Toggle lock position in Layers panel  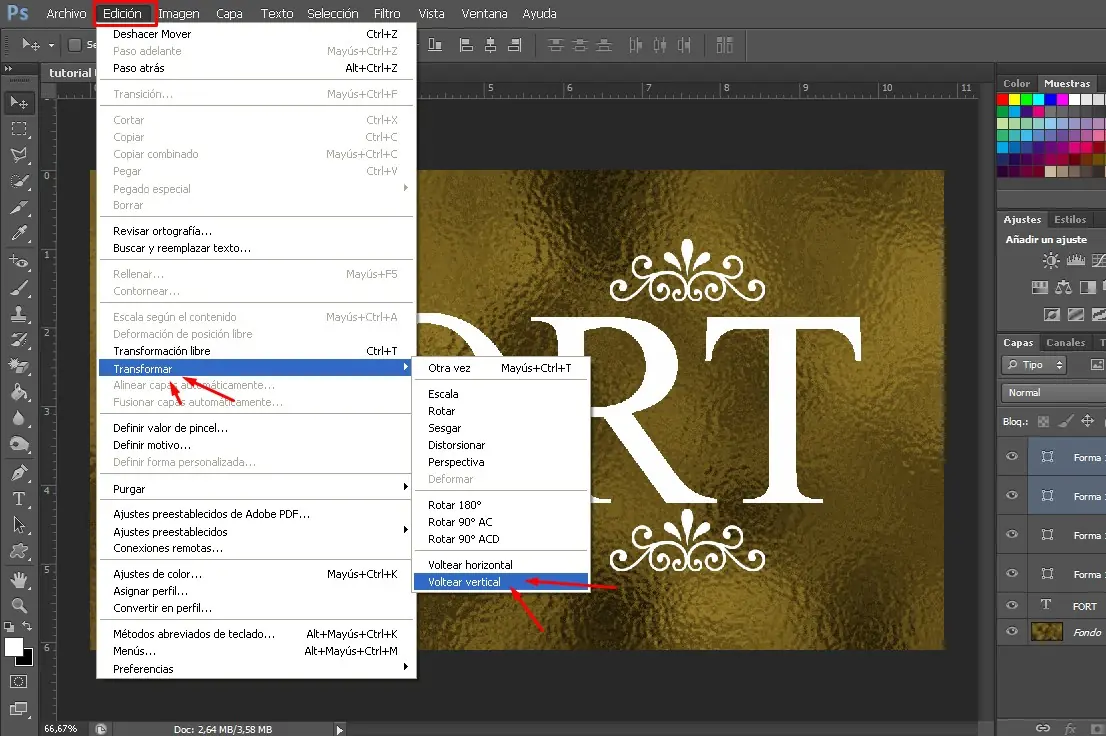click(1088, 421)
